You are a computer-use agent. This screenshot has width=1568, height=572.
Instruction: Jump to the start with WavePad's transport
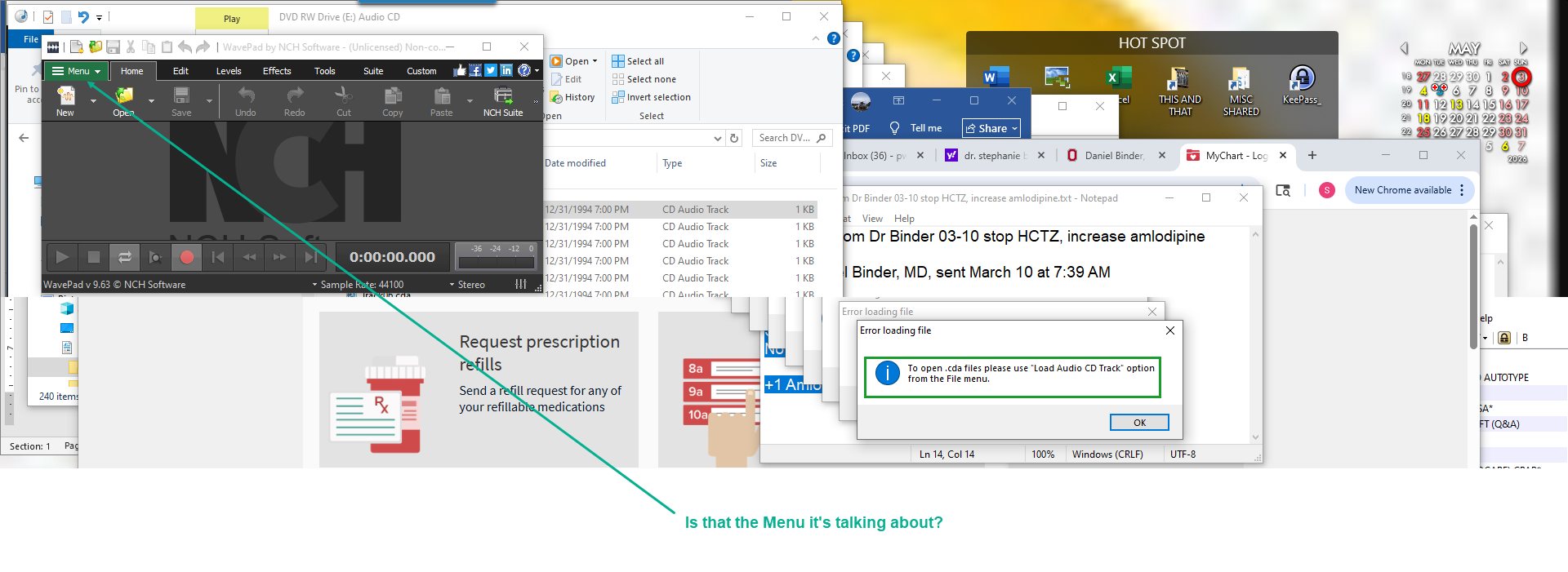coord(218,257)
